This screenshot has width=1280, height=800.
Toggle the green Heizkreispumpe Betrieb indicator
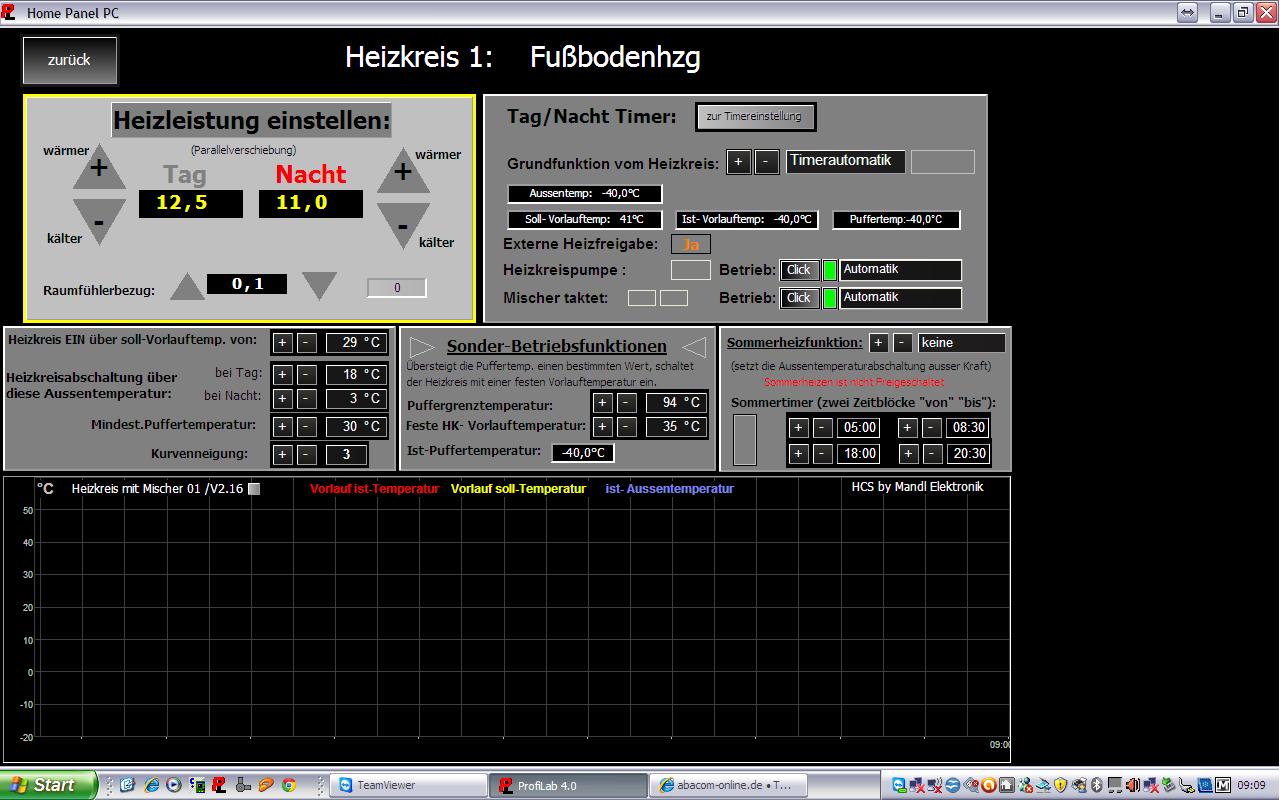tap(829, 270)
